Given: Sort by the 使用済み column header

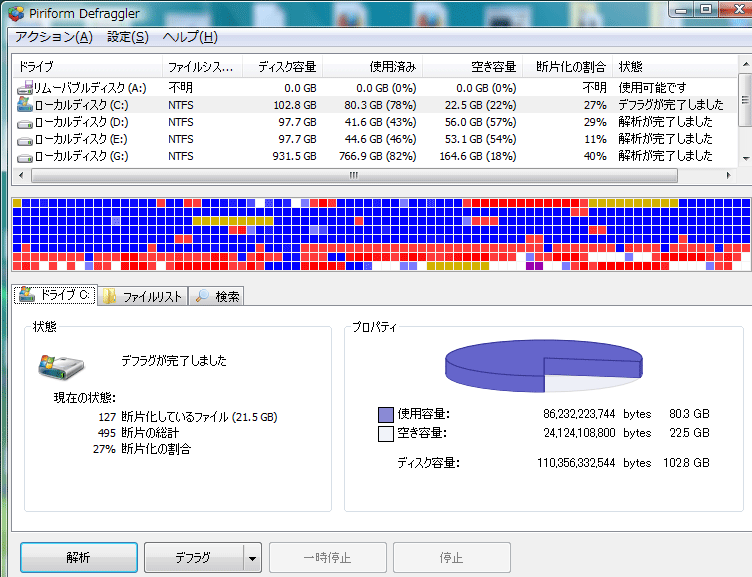Looking at the screenshot, I should tap(372, 67).
